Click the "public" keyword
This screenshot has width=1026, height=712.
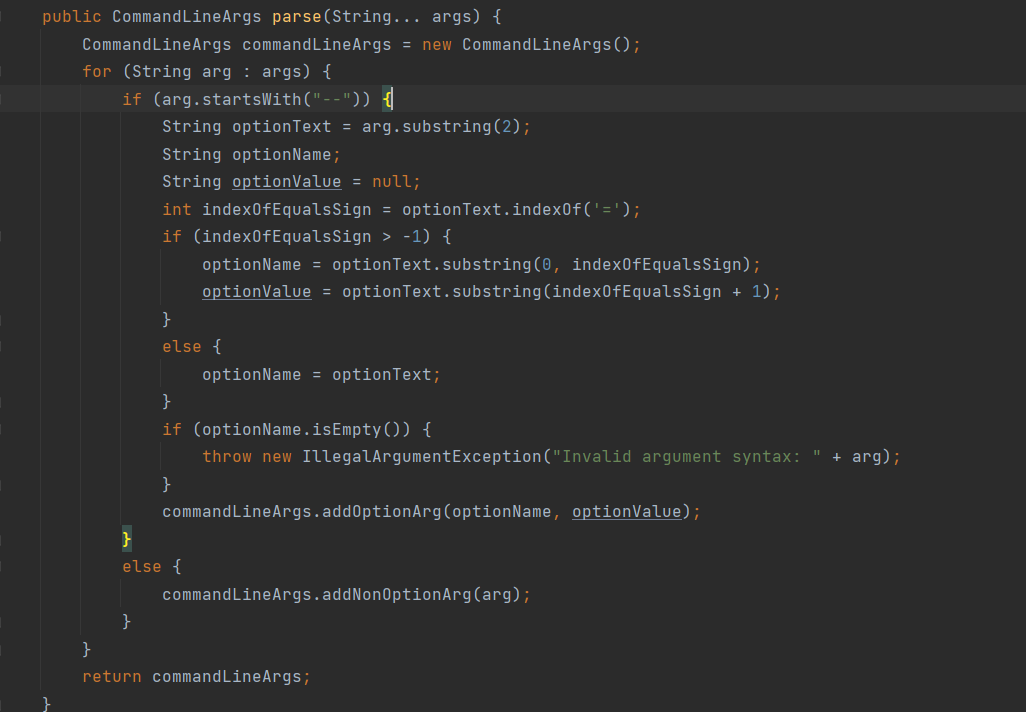tap(72, 16)
